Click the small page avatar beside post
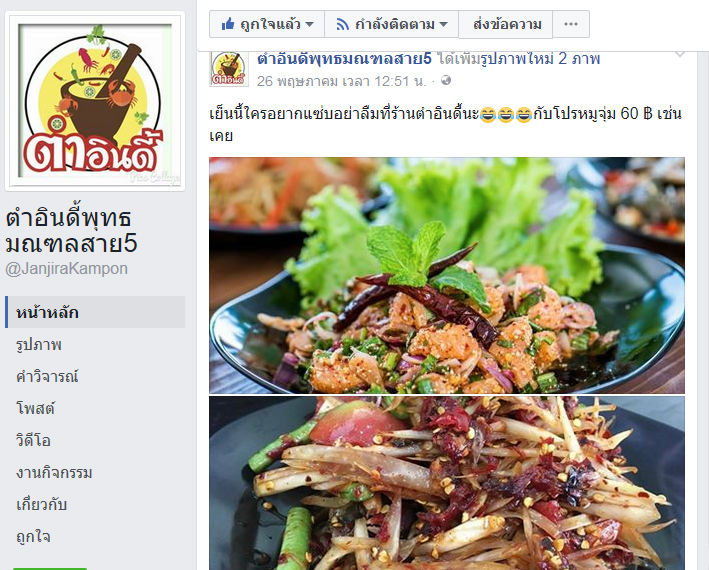The width and height of the screenshot is (709, 570). pos(229,68)
